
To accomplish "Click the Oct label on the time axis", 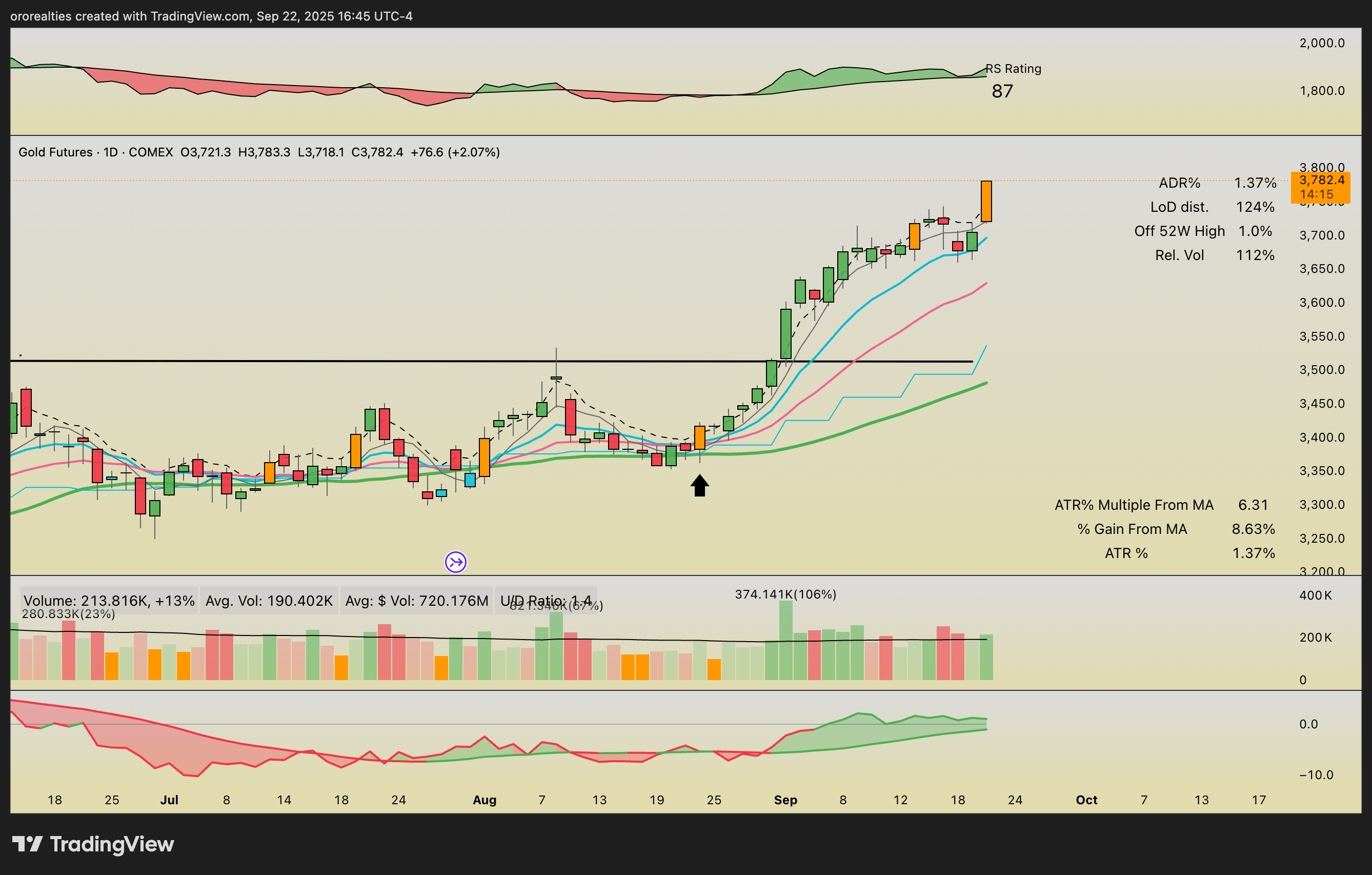I will click(1086, 800).
